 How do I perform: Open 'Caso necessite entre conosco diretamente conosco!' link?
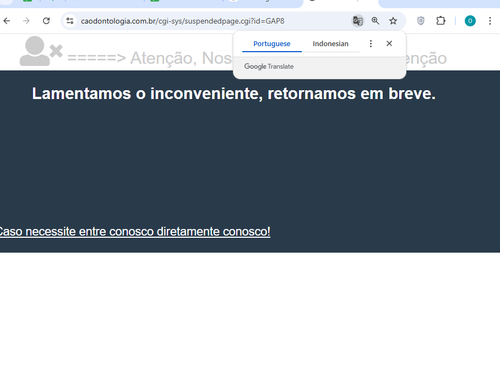[134, 232]
